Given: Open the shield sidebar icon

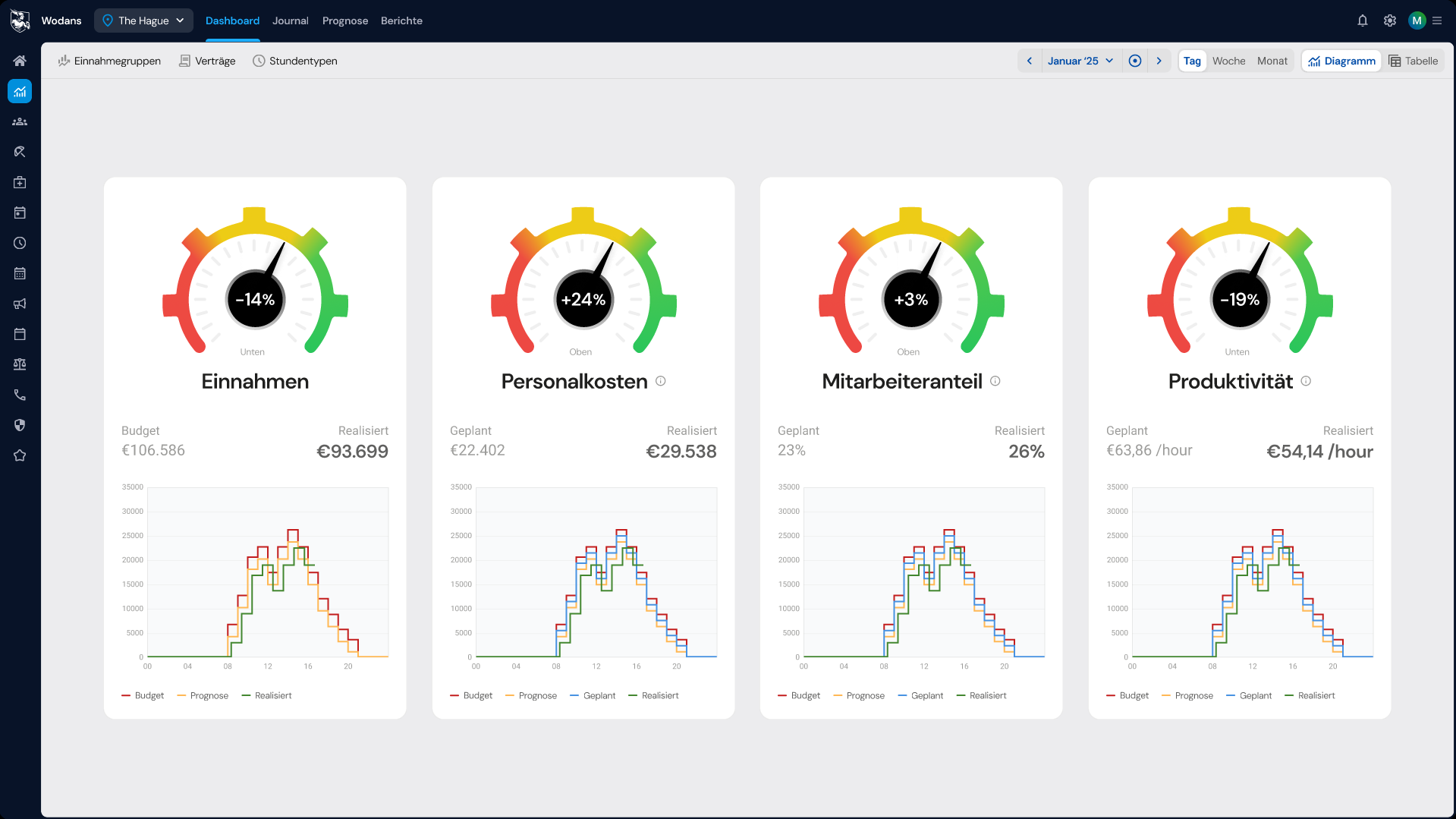Looking at the screenshot, I should tap(20, 425).
